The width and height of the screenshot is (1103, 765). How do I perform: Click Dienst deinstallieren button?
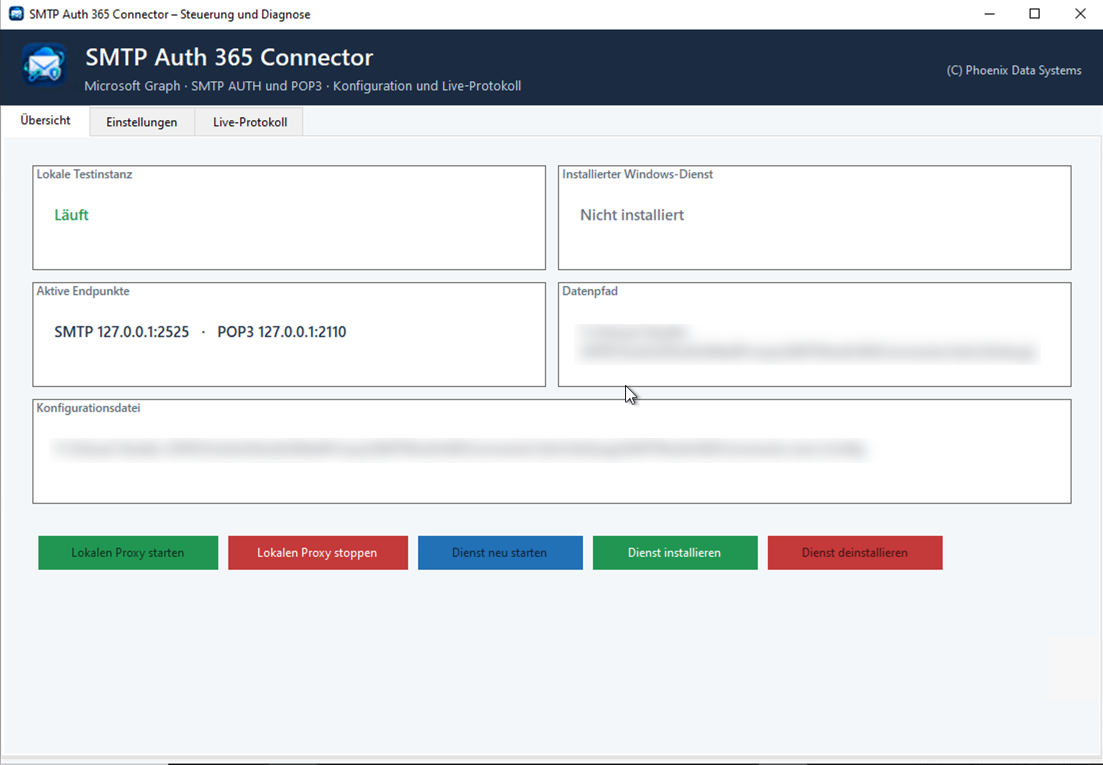click(x=855, y=553)
